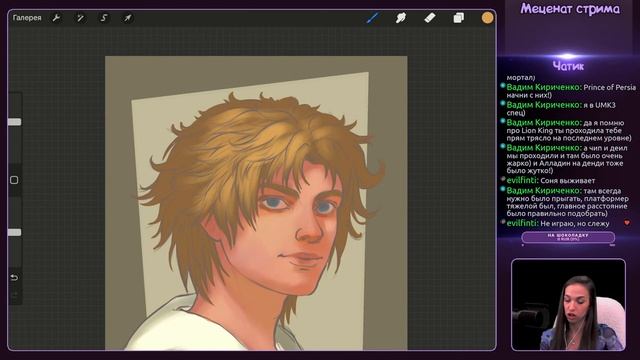Click the faded redo arrow in sidebar
Image resolution: width=640 pixels, height=360 pixels.
point(14,294)
